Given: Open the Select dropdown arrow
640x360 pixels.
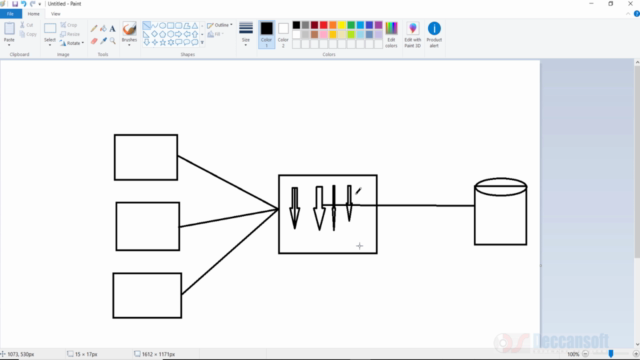Looking at the screenshot, I should 50,44.
